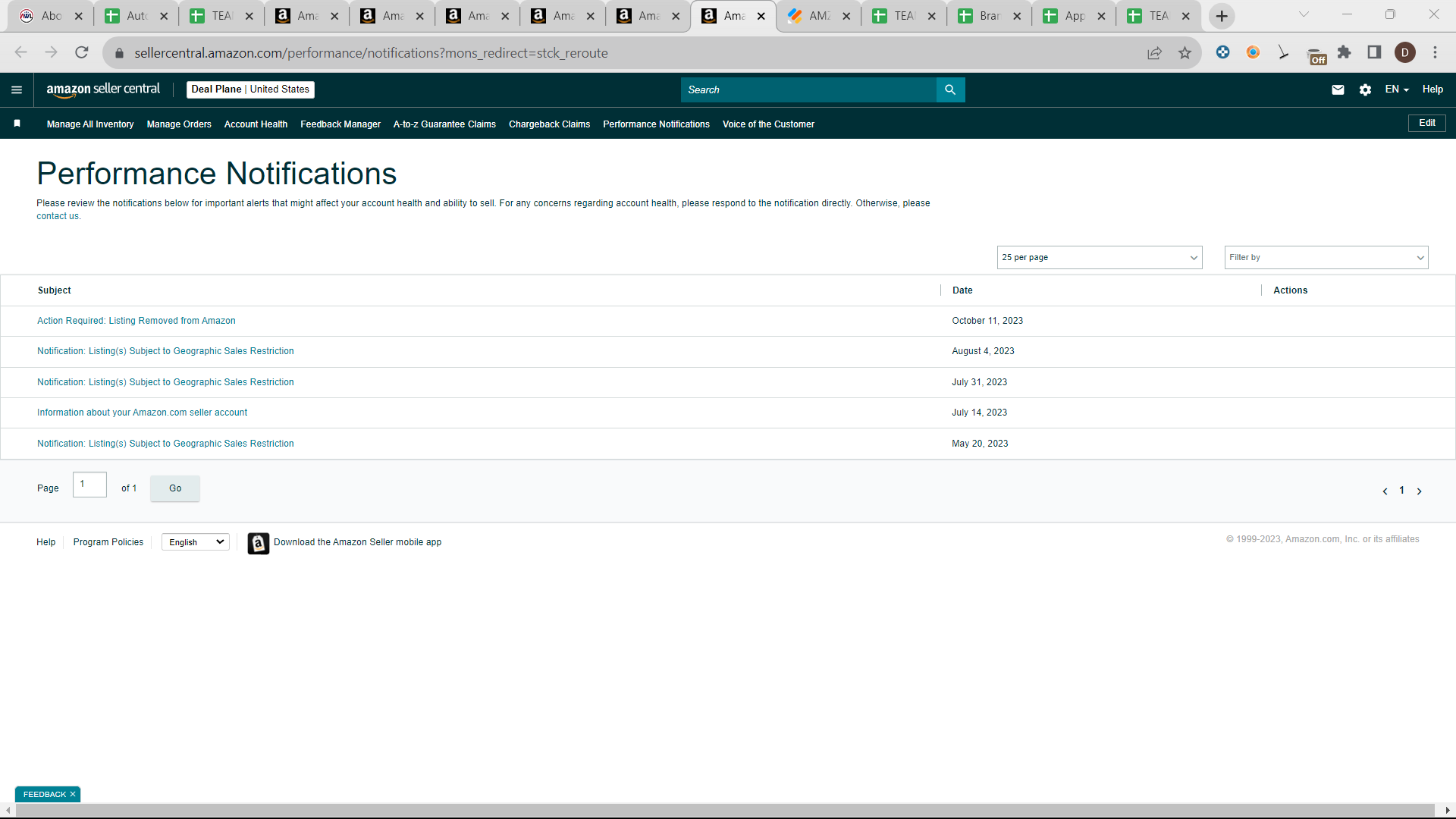Click the amazon seller central logo
The width and height of the screenshot is (1456, 819).
103,89
